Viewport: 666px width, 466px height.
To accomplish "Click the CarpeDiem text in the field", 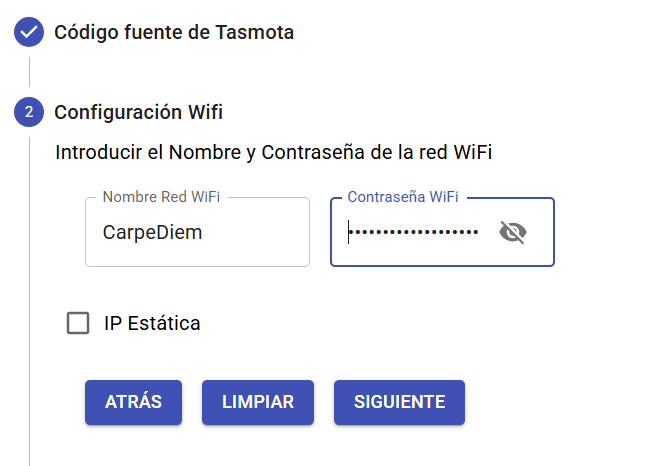I will click(152, 233).
